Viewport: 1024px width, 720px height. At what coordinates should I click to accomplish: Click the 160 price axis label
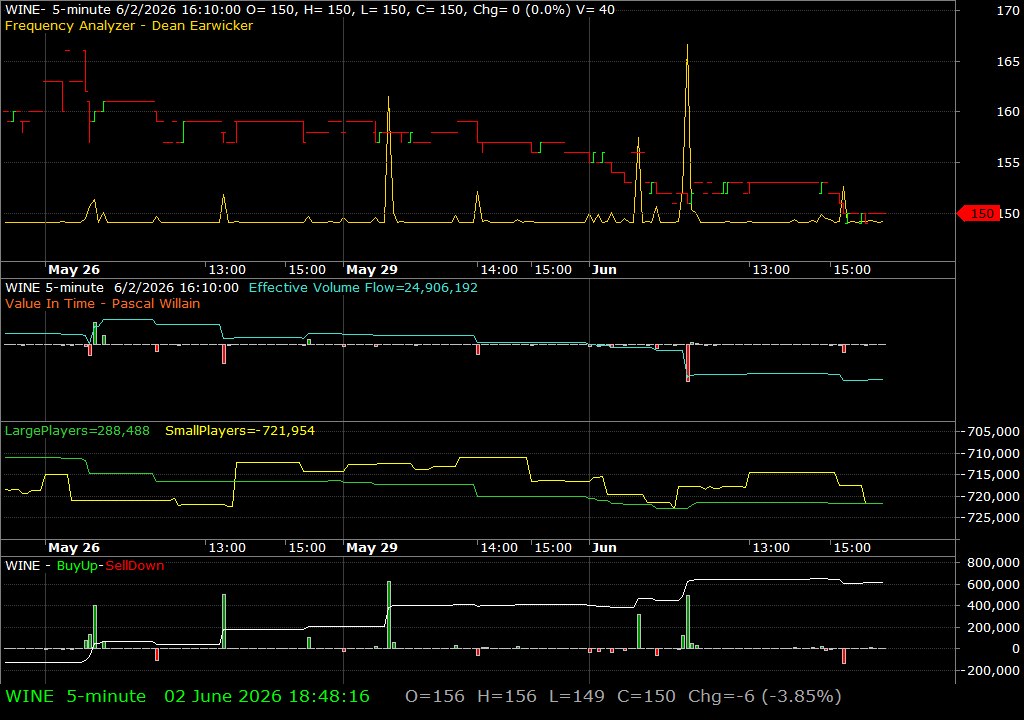(x=1008, y=112)
